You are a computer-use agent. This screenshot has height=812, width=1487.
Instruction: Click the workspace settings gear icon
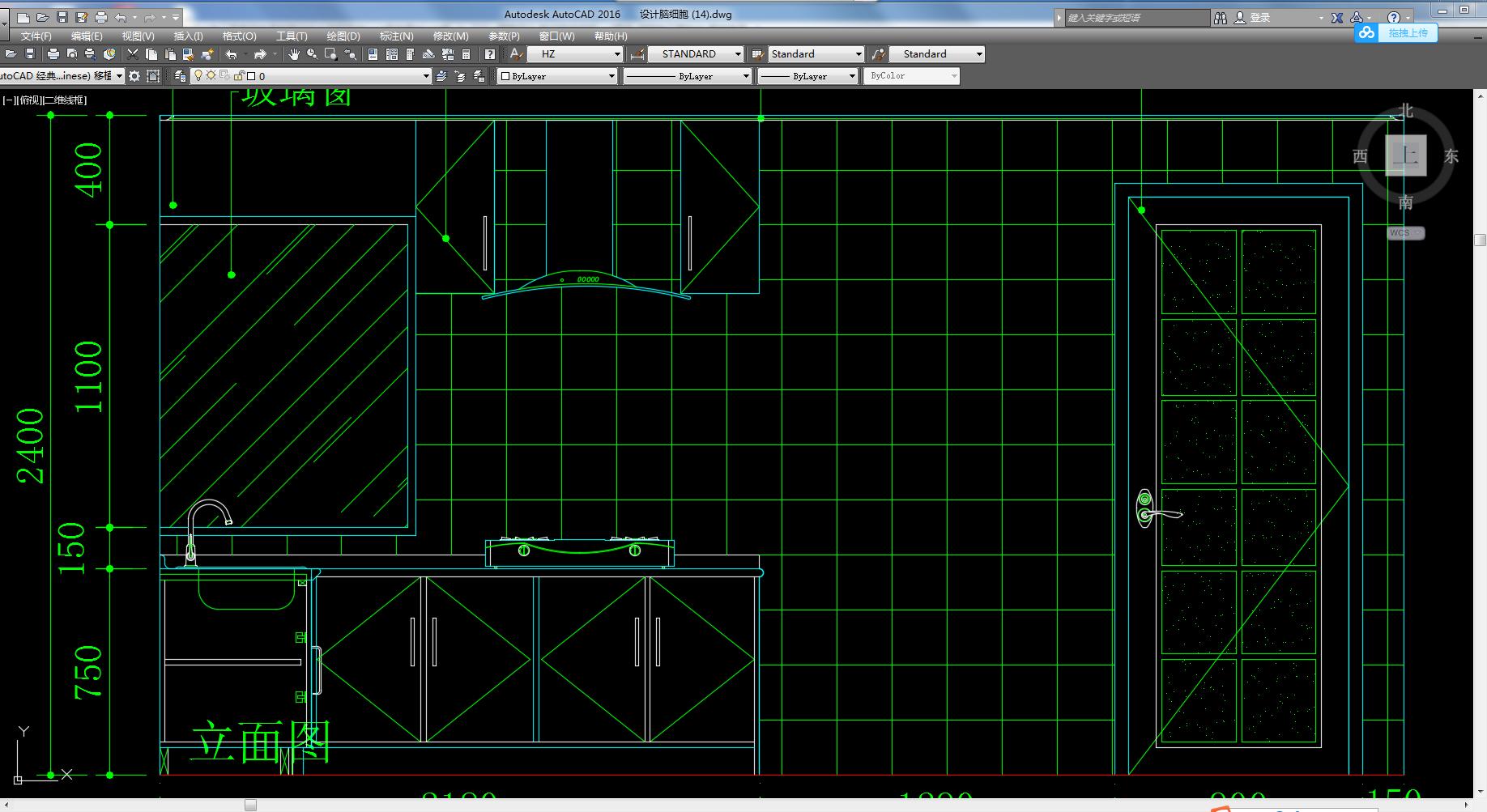point(134,76)
